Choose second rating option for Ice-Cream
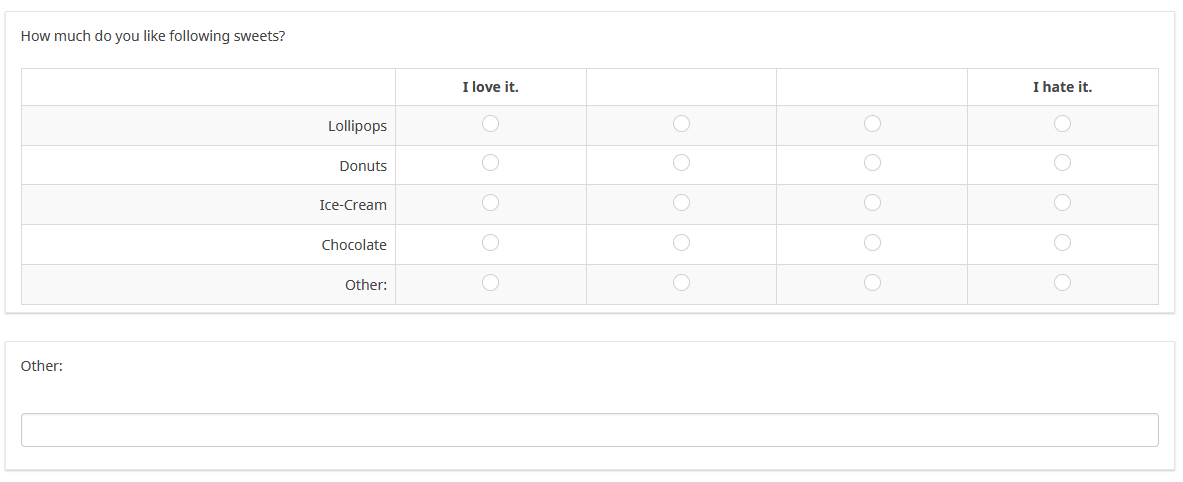 coord(681,203)
